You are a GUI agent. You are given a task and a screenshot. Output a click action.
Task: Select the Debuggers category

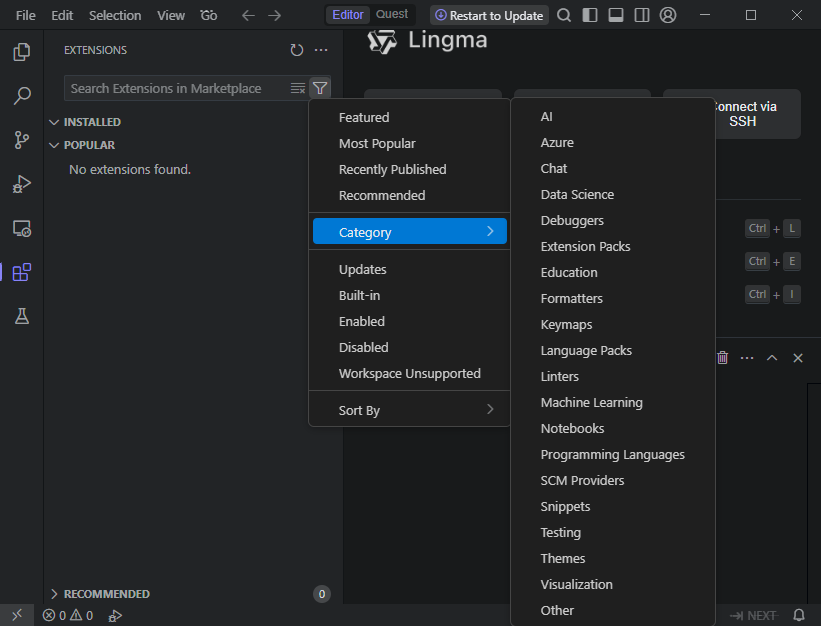pyautogui.click(x=613, y=220)
